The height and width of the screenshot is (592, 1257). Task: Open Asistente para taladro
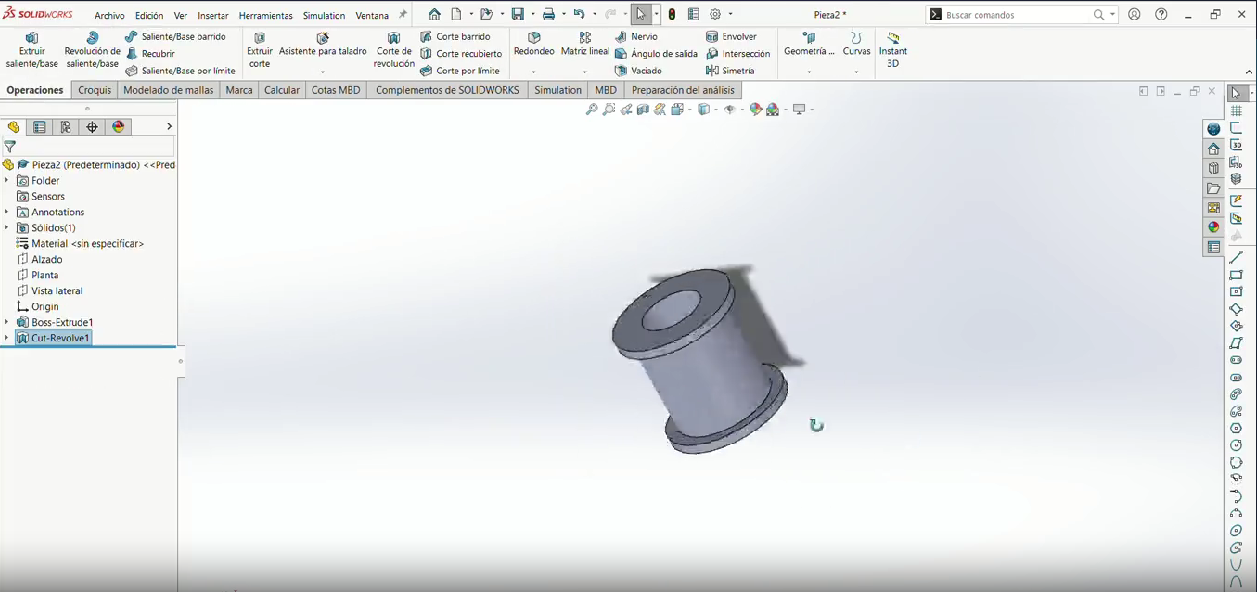coord(323,45)
